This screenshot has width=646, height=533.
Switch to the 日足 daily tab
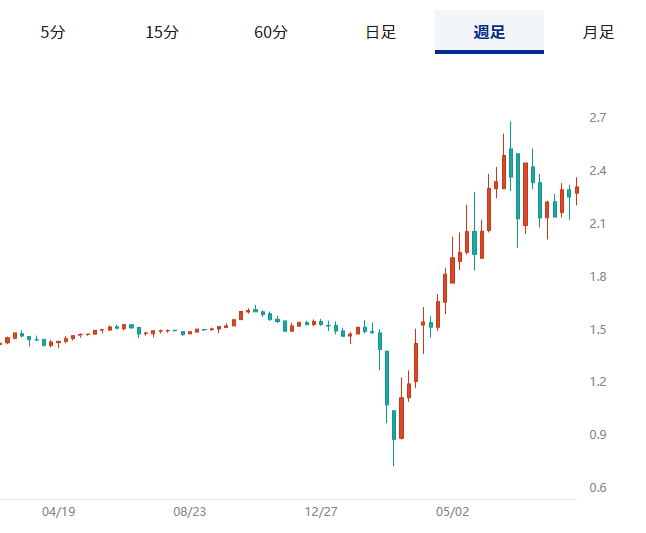point(380,32)
